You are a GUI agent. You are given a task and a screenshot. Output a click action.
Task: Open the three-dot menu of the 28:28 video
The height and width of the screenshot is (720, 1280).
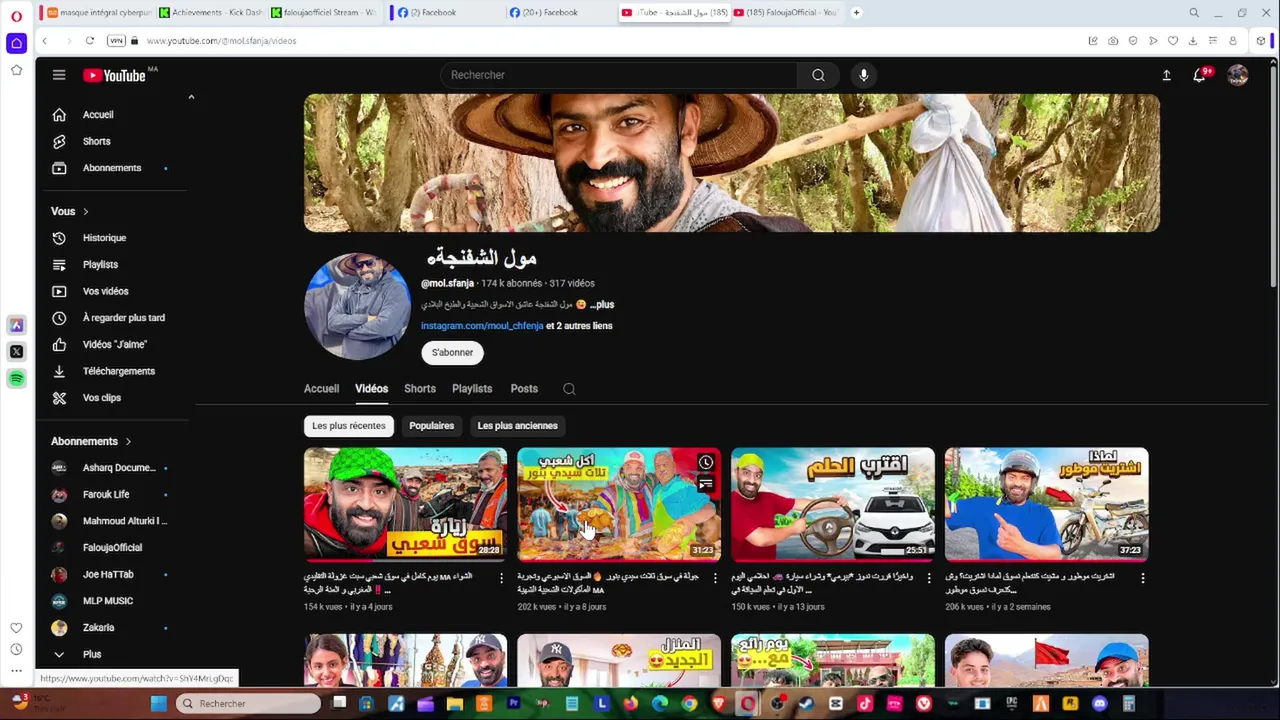pyautogui.click(x=502, y=578)
